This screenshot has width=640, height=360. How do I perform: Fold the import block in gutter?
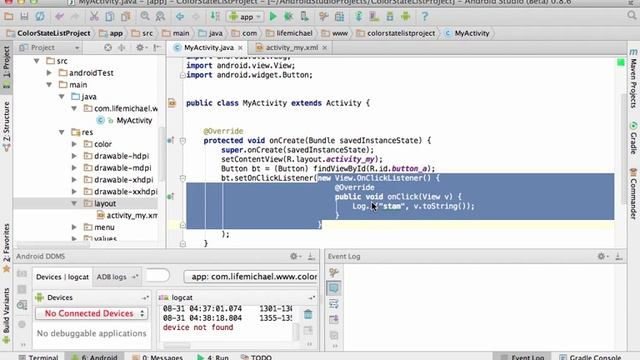[182, 75]
